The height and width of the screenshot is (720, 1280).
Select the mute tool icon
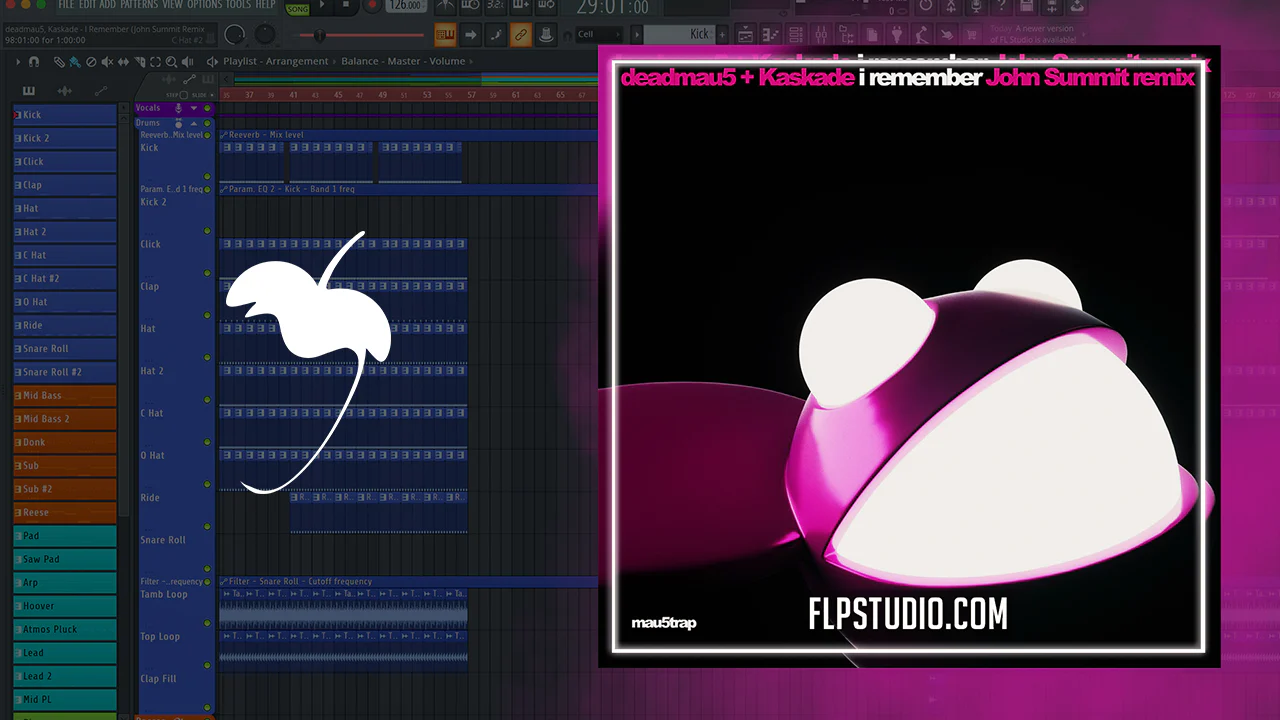pos(107,62)
